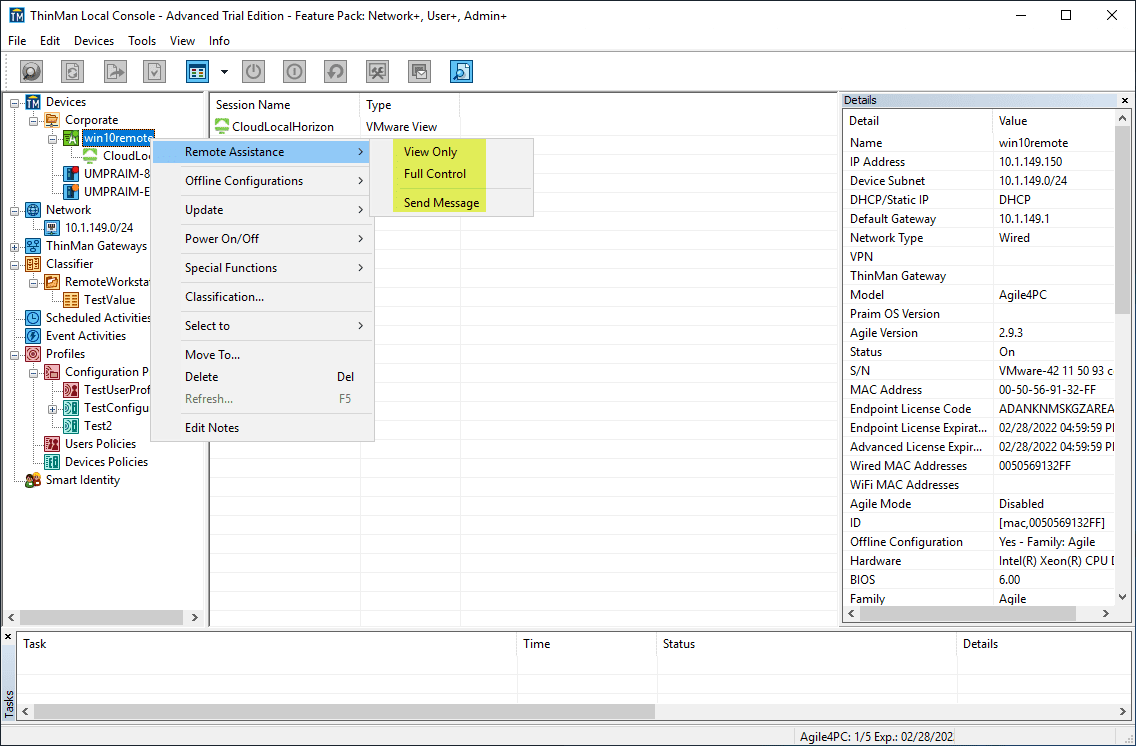Open Special Functions submenu
The height and width of the screenshot is (746, 1136).
262,268
